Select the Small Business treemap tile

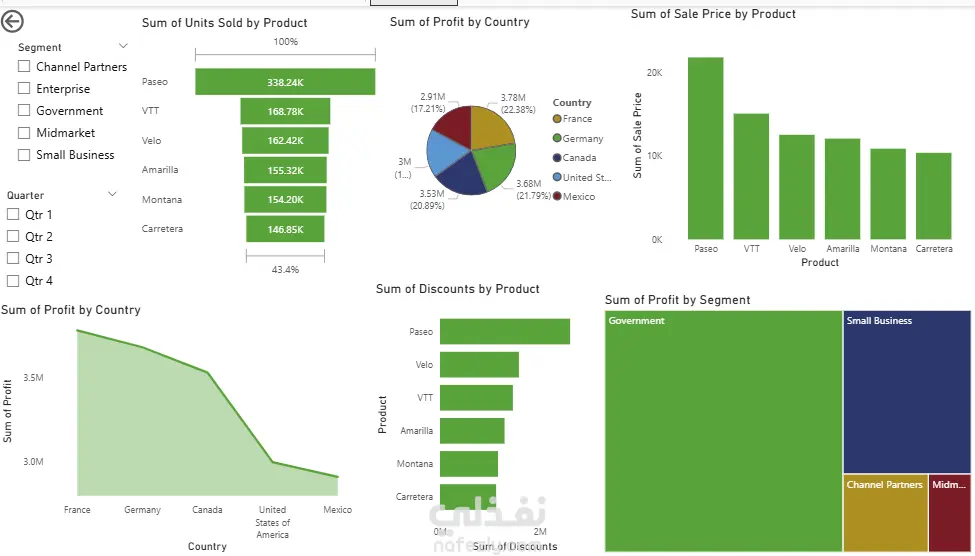906,390
